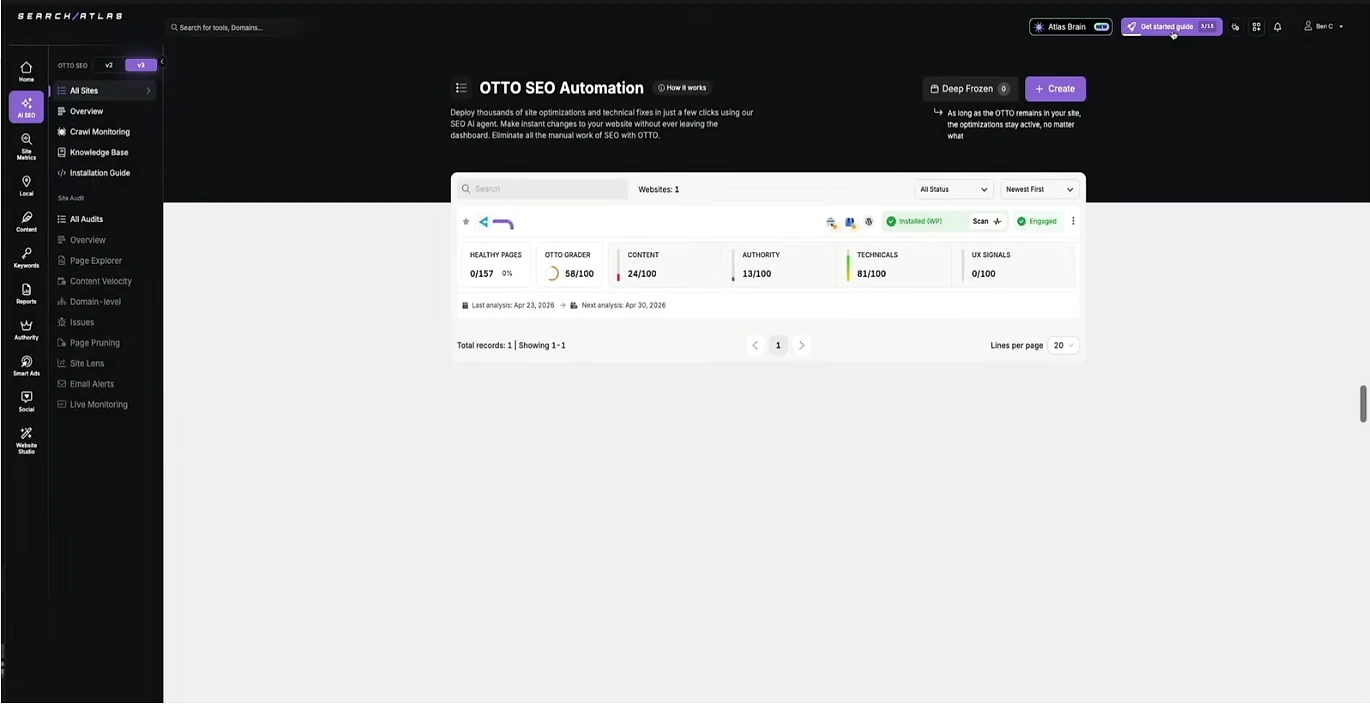
Task: Open the Get started guide
Action: 1171,27
